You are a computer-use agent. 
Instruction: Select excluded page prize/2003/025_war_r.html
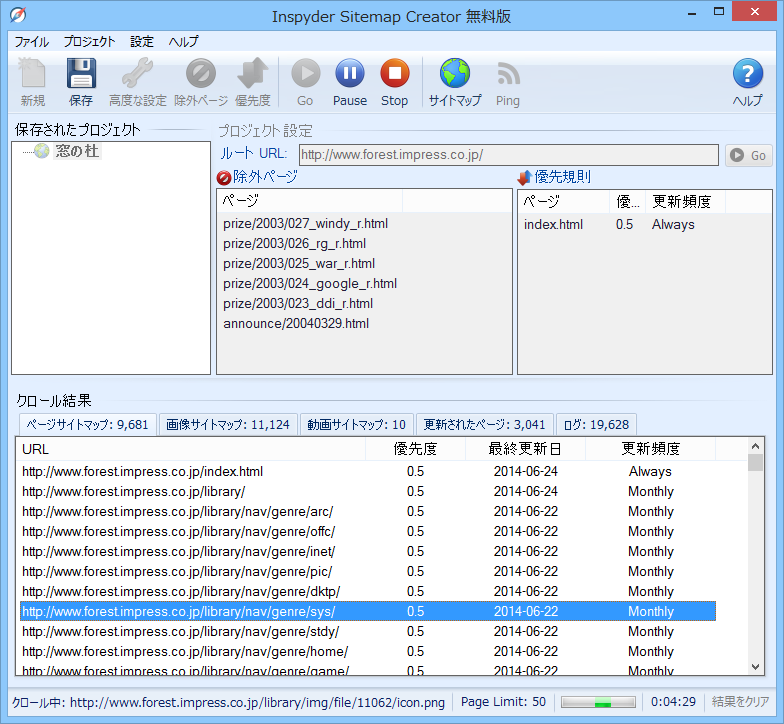pyautogui.click(x=299, y=264)
